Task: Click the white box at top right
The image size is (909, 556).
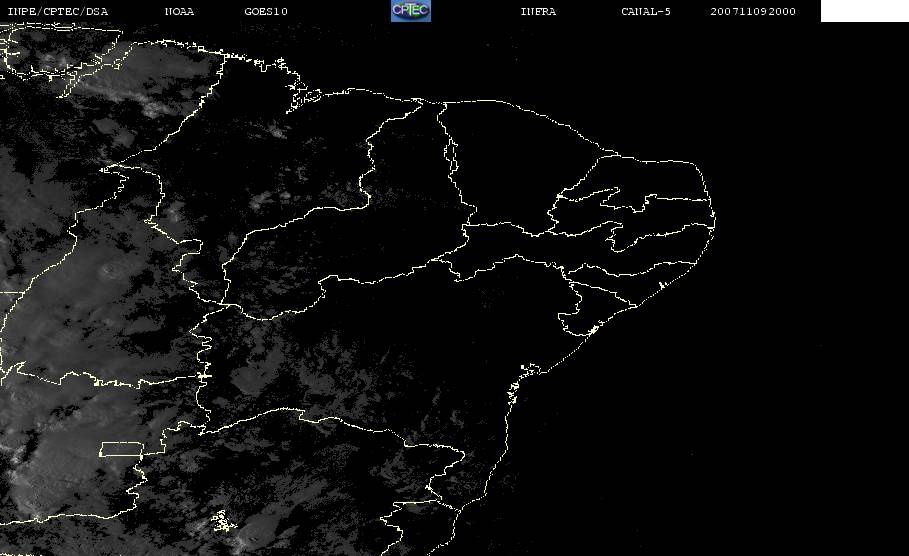Action: [x=864, y=11]
